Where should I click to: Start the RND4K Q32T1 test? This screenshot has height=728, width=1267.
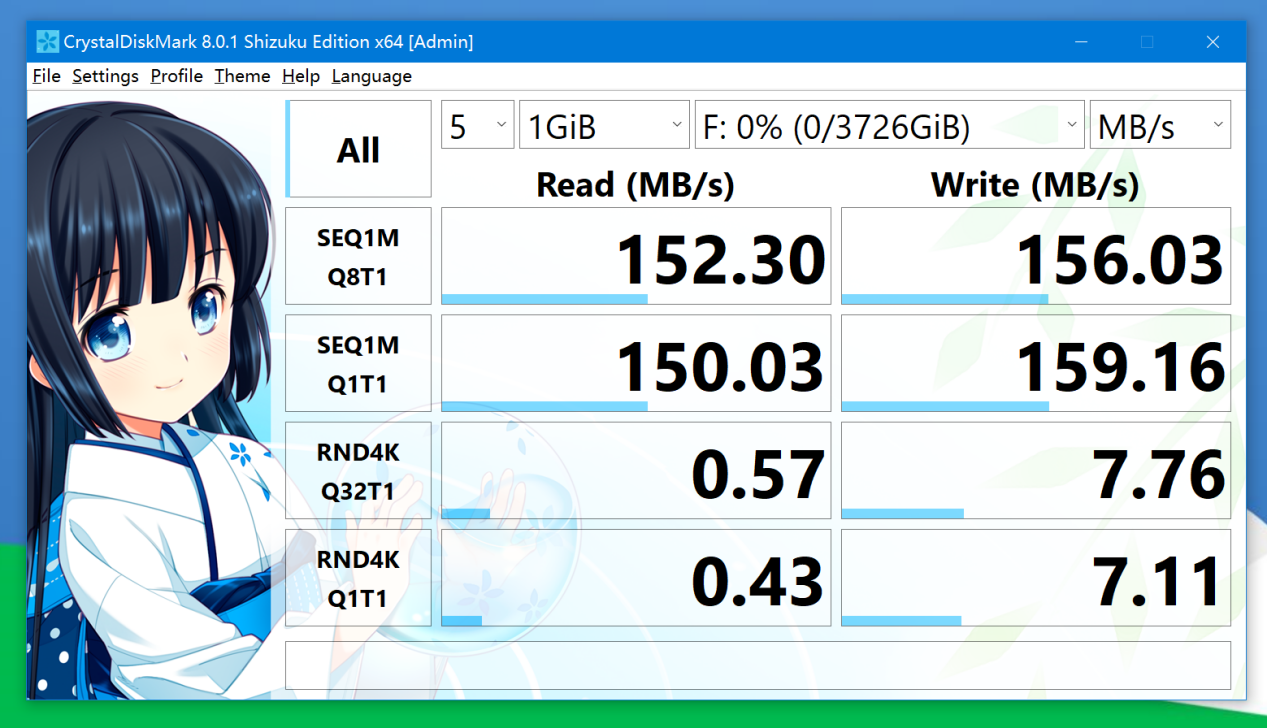tap(358, 471)
